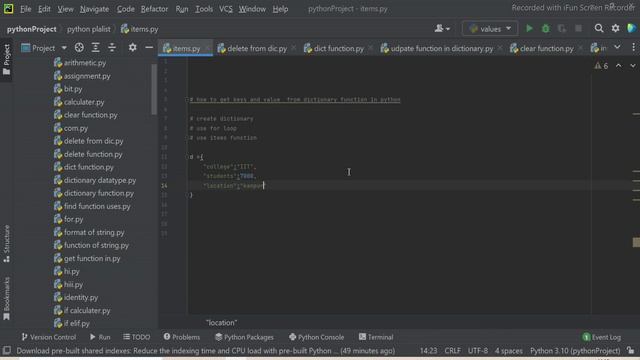
Task: Change CRLF line separator in status bar
Action: pos(452,351)
